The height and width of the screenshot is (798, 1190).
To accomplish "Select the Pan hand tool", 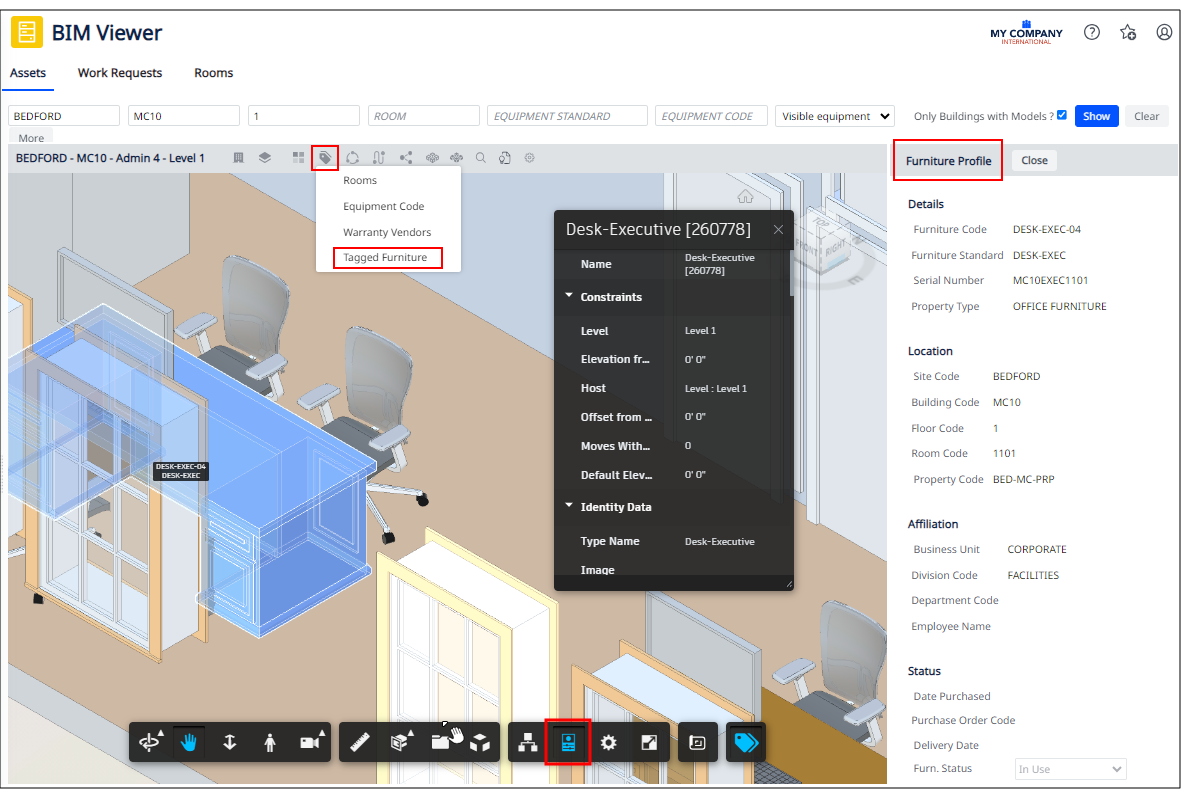I will 189,742.
